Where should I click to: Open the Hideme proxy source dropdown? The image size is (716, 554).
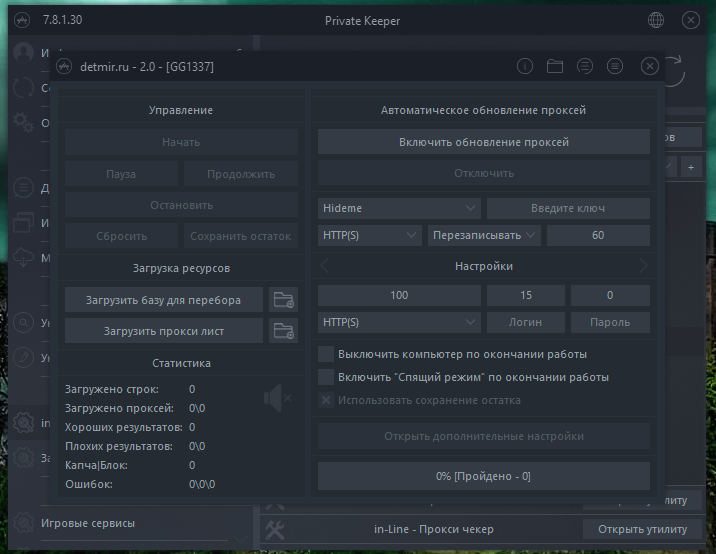click(399, 208)
